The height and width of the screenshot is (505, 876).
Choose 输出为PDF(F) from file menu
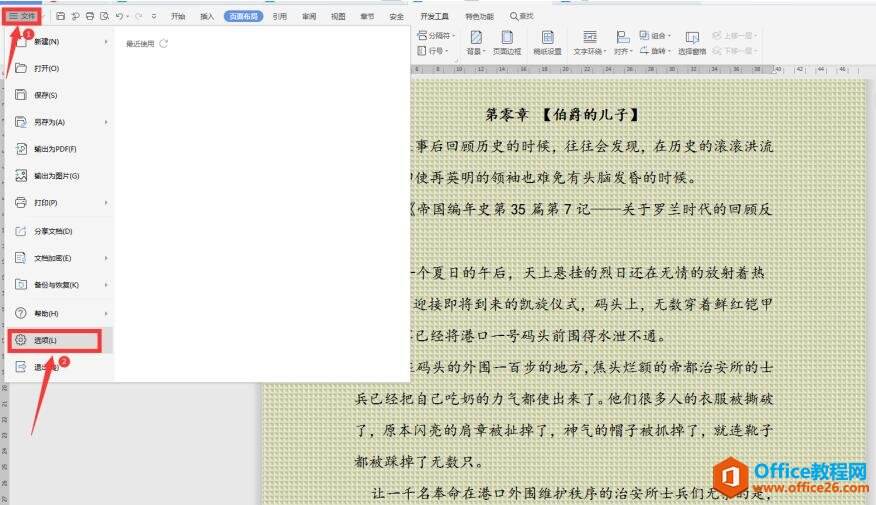click(x=55, y=149)
